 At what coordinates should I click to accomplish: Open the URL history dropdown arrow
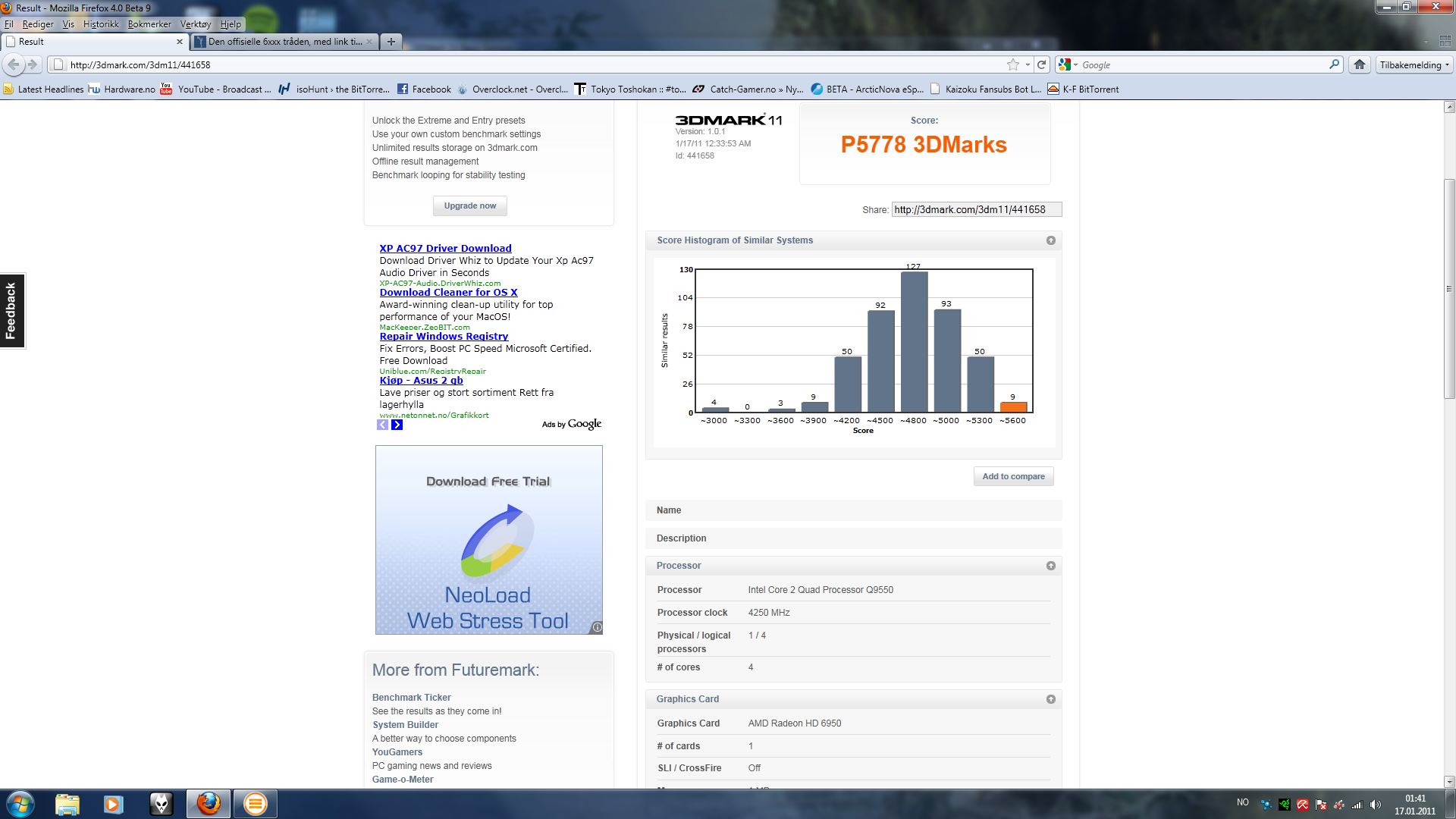(x=1028, y=64)
